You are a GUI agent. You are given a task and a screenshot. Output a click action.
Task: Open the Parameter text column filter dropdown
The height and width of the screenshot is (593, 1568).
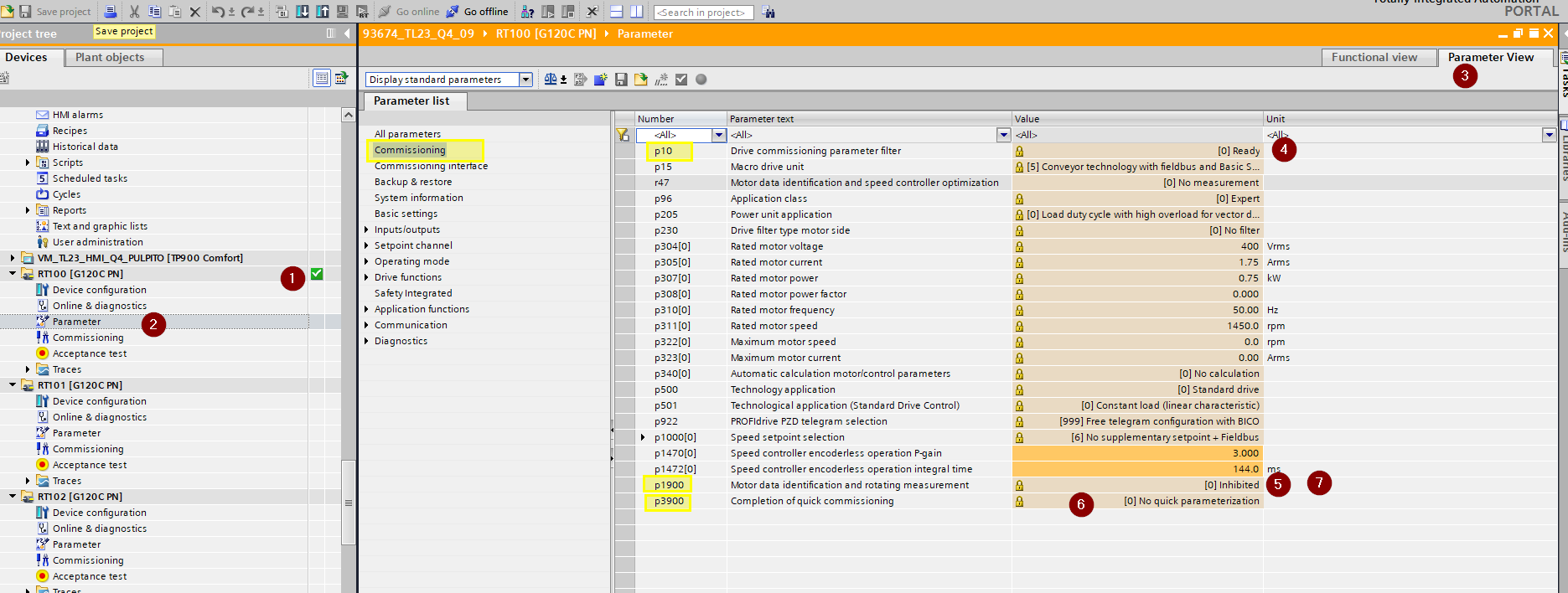pyautogui.click(x=1004, y=135)
